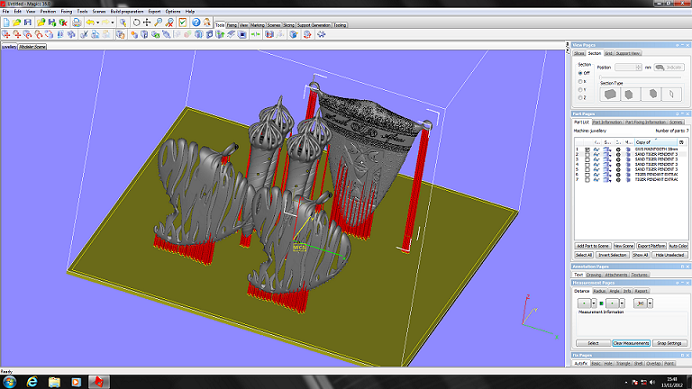This screenshot has height=389, width=692.
Task: Open the Options menu
Action: [173, 11]
